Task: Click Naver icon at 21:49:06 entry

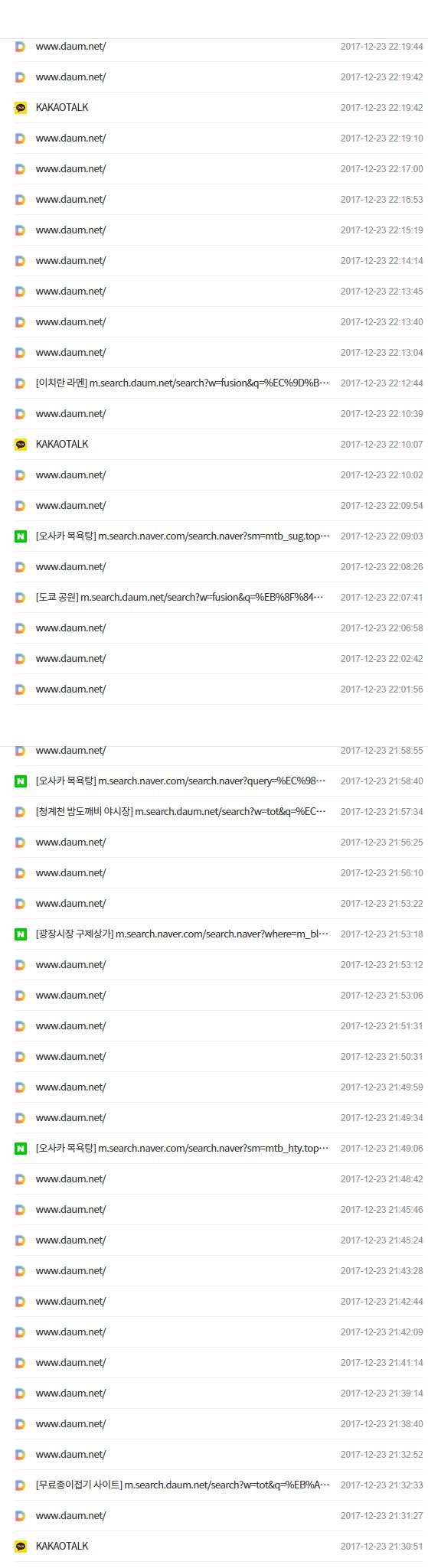Action: (21, 1149)
